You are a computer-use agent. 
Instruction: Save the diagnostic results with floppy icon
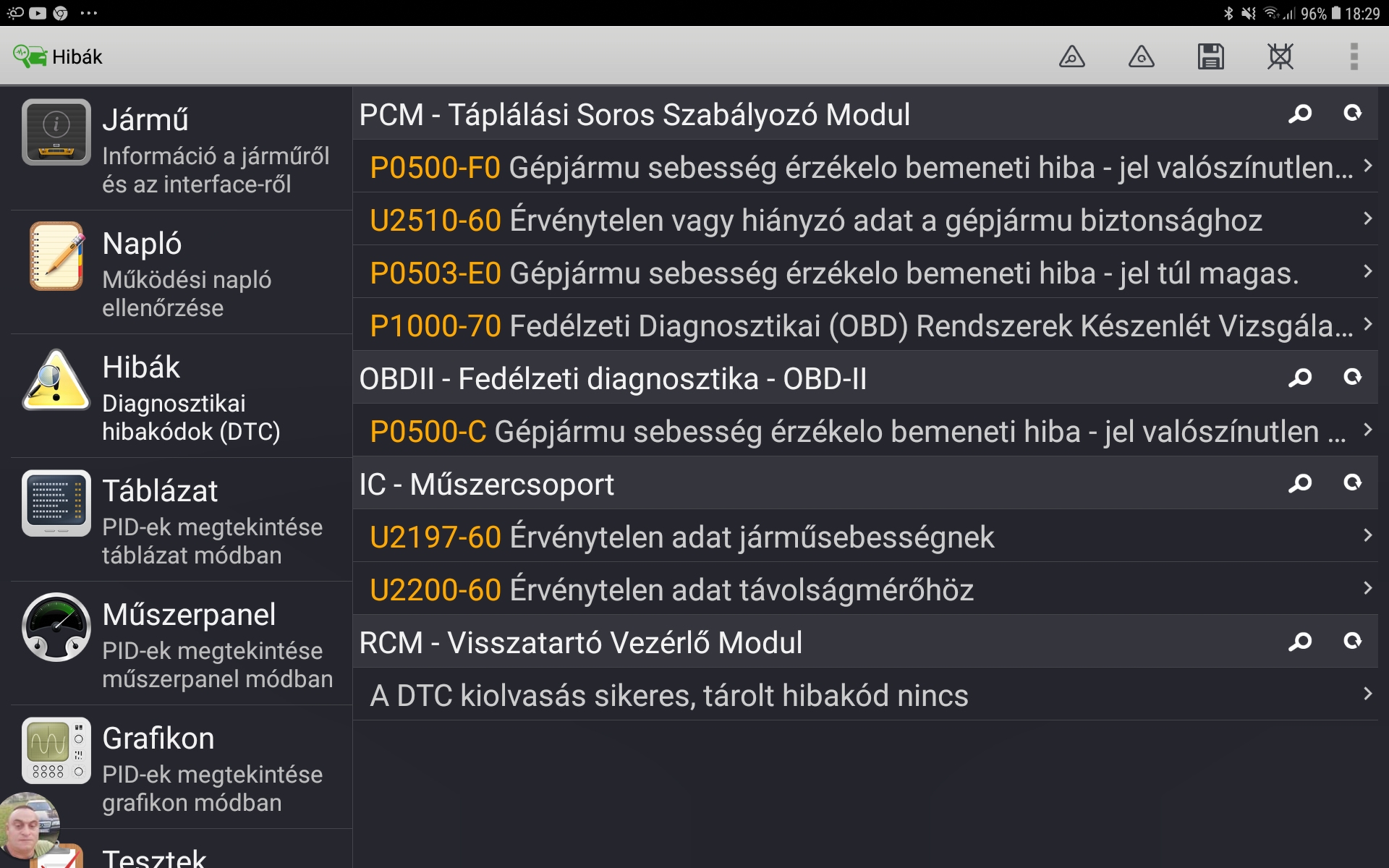(1210, 56)
